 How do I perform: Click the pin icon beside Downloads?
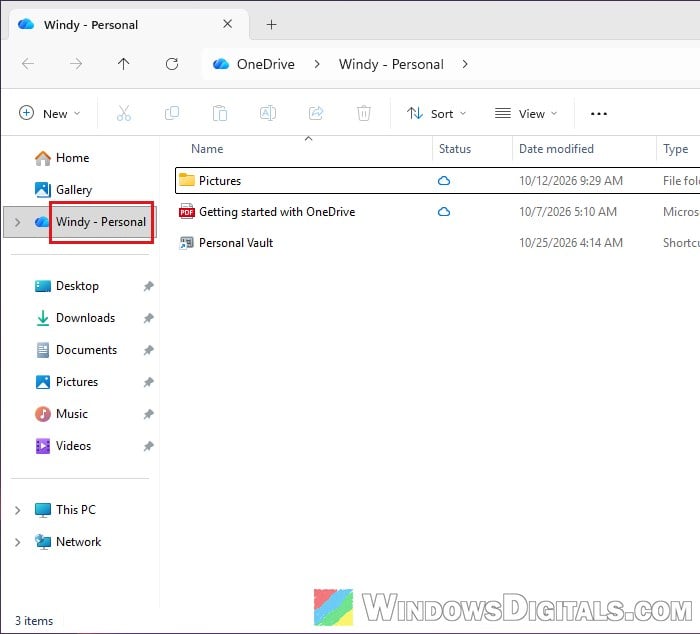pyautogui.click(x=149, y=318)
